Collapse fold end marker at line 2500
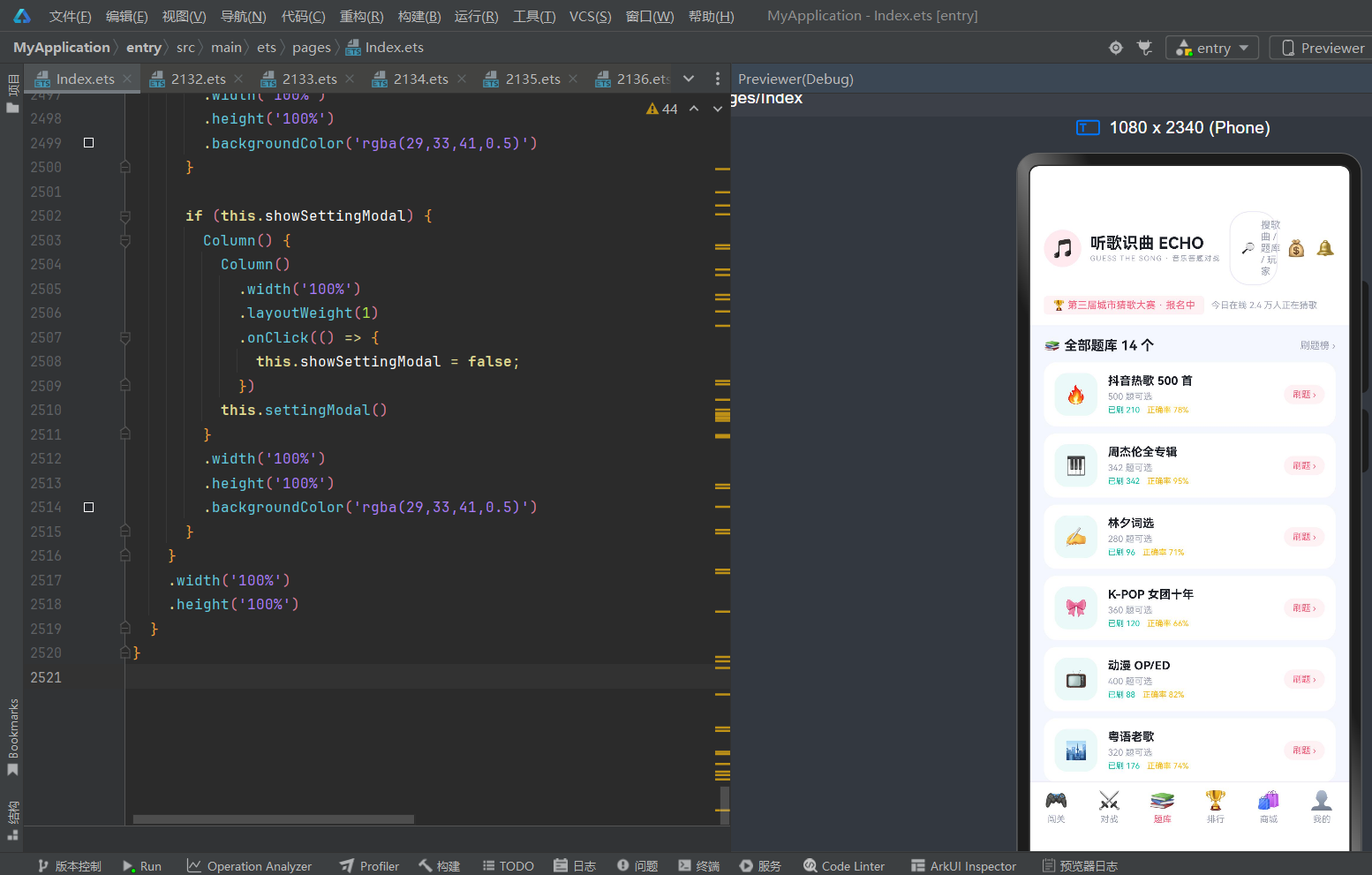This screenshot has height=875, width=1372. pyautogui.click(x=125, y=167)
